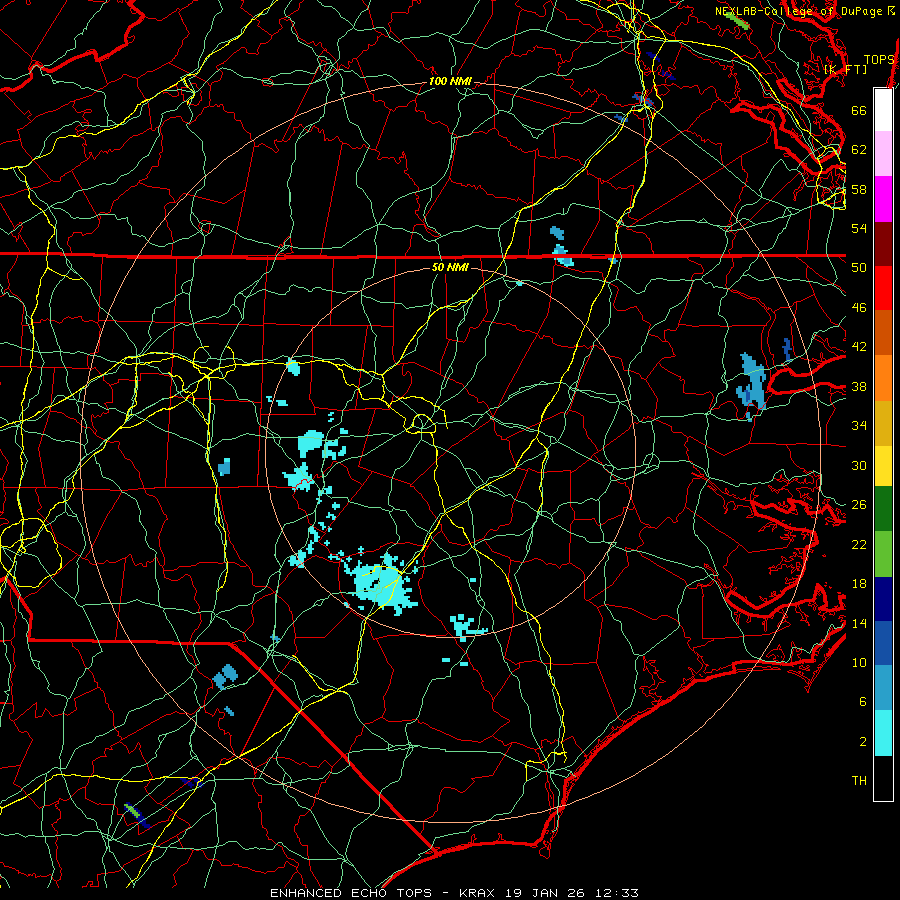Click the "19 JAN 26 12:33" timestamp
Viewport: 900px width, 900px height.
click(572, 893)
